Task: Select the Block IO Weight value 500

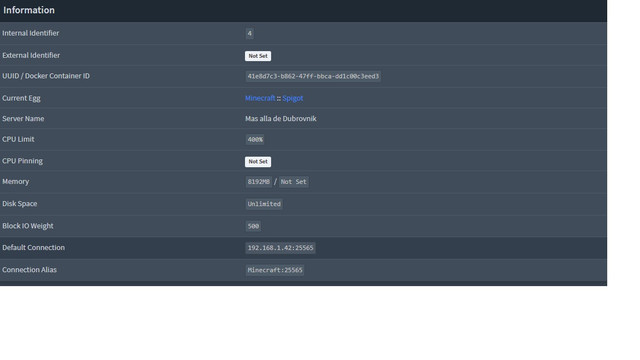Action: coord(253,226)
